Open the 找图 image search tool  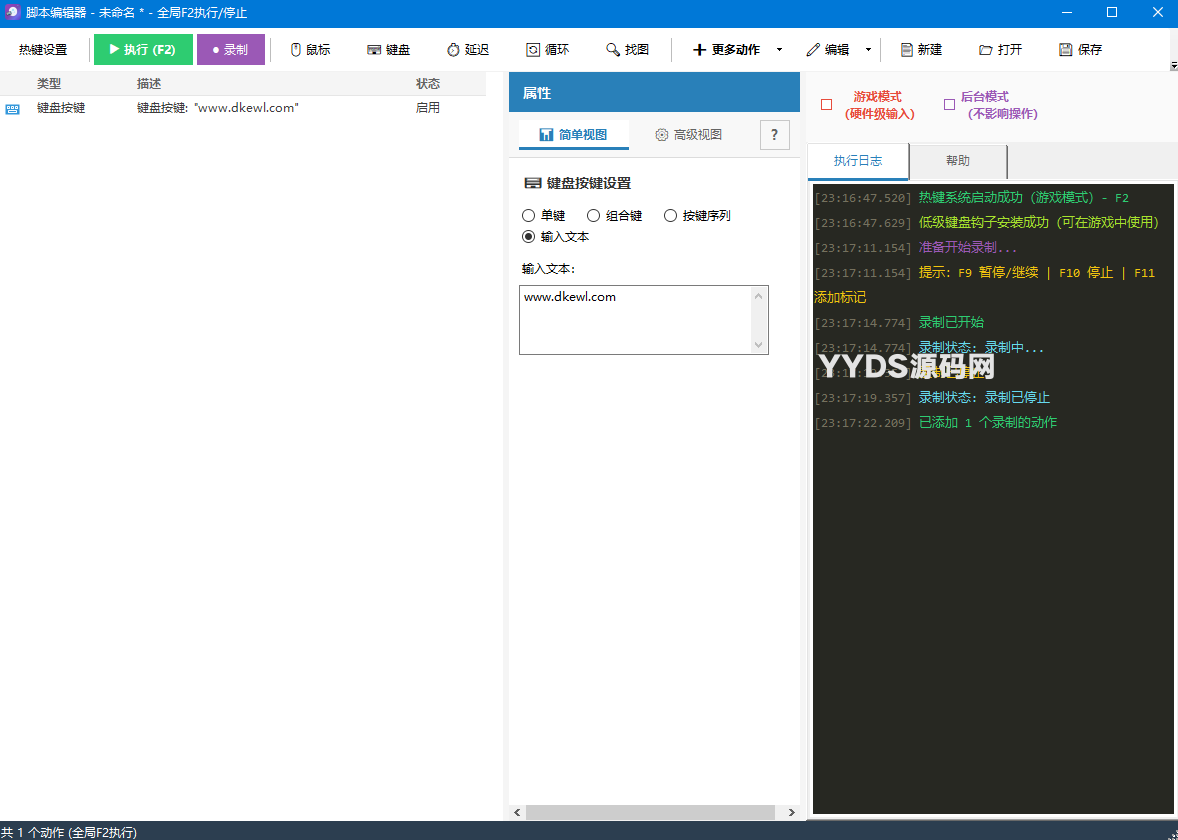tap(628, 50)
